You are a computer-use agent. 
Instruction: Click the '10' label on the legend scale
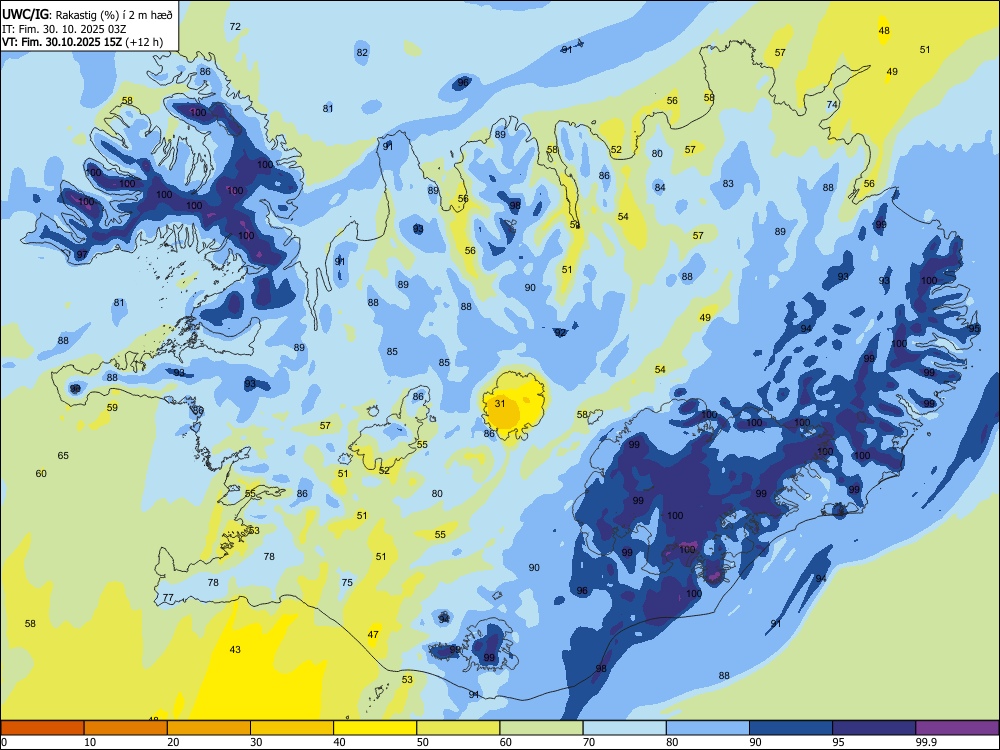click(90, 742)
